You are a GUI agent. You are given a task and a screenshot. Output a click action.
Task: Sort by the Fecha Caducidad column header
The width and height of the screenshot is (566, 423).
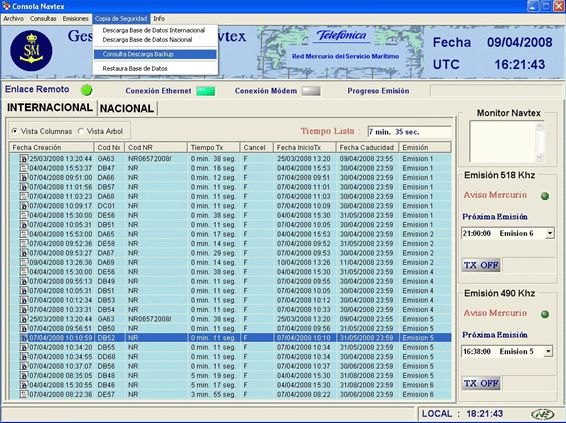pos(367,147)
